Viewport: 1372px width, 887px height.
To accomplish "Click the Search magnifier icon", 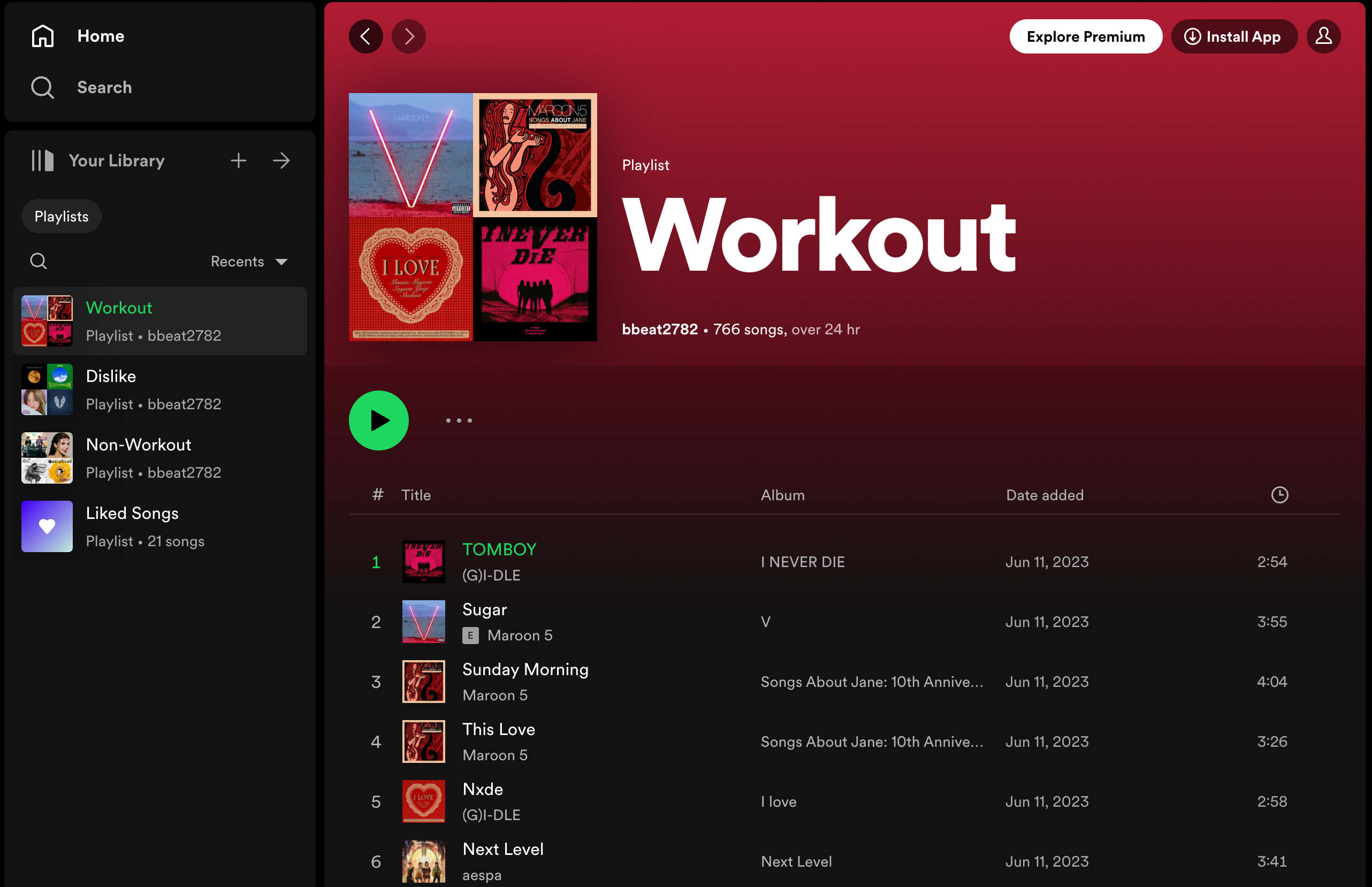I will tap(43, 88).
